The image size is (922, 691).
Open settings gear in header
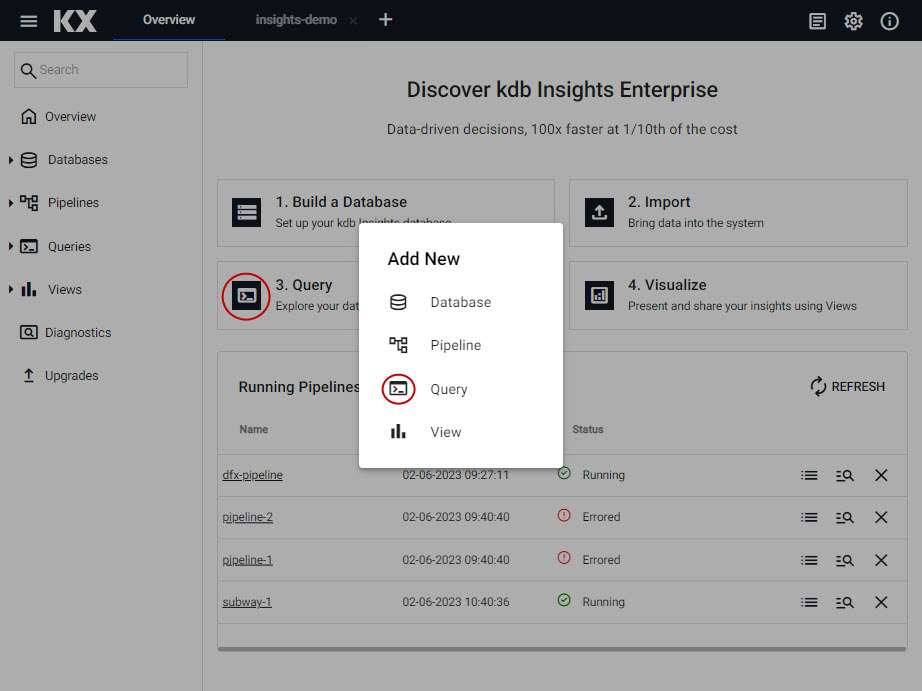[853, 21]
